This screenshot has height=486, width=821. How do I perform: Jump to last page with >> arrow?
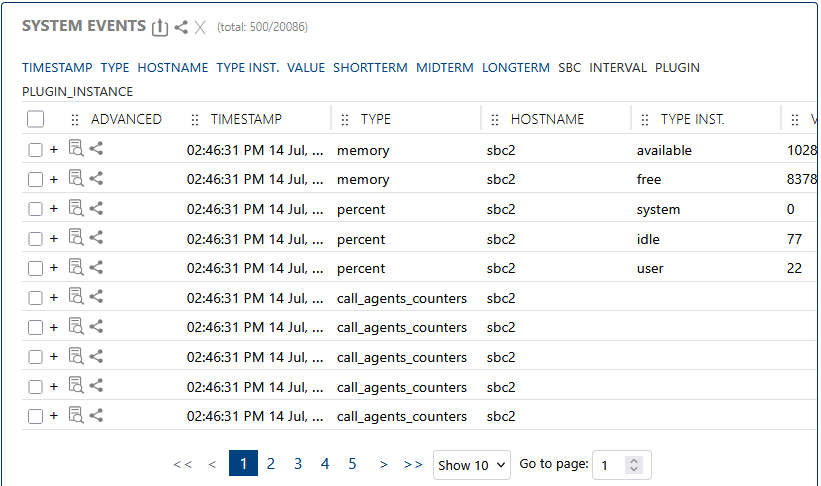click(x=413, y=465)
